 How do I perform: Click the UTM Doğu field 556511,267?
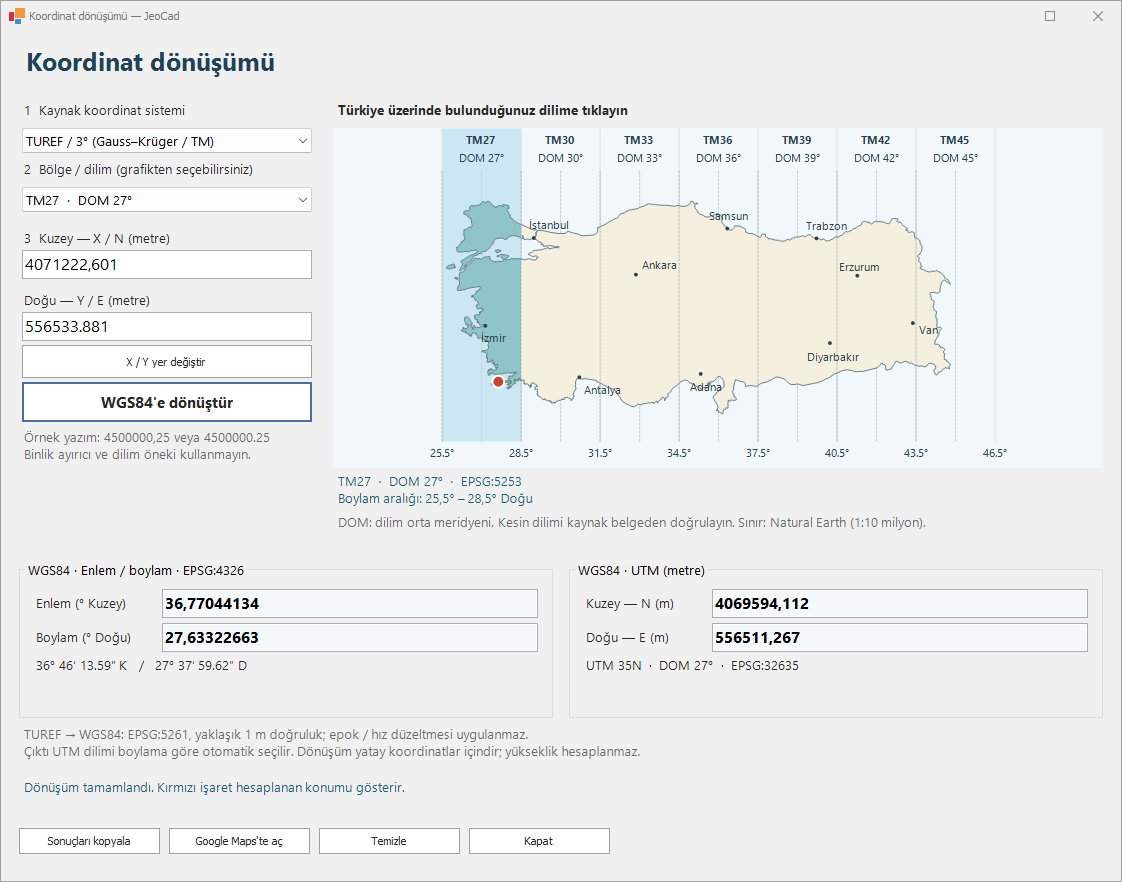900,637
